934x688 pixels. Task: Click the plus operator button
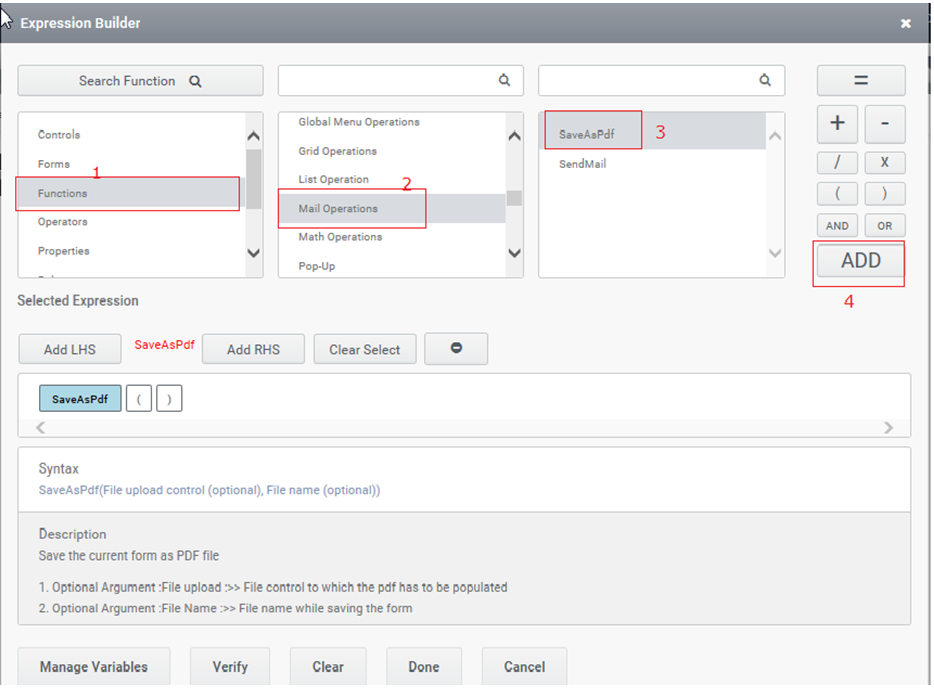837,124
